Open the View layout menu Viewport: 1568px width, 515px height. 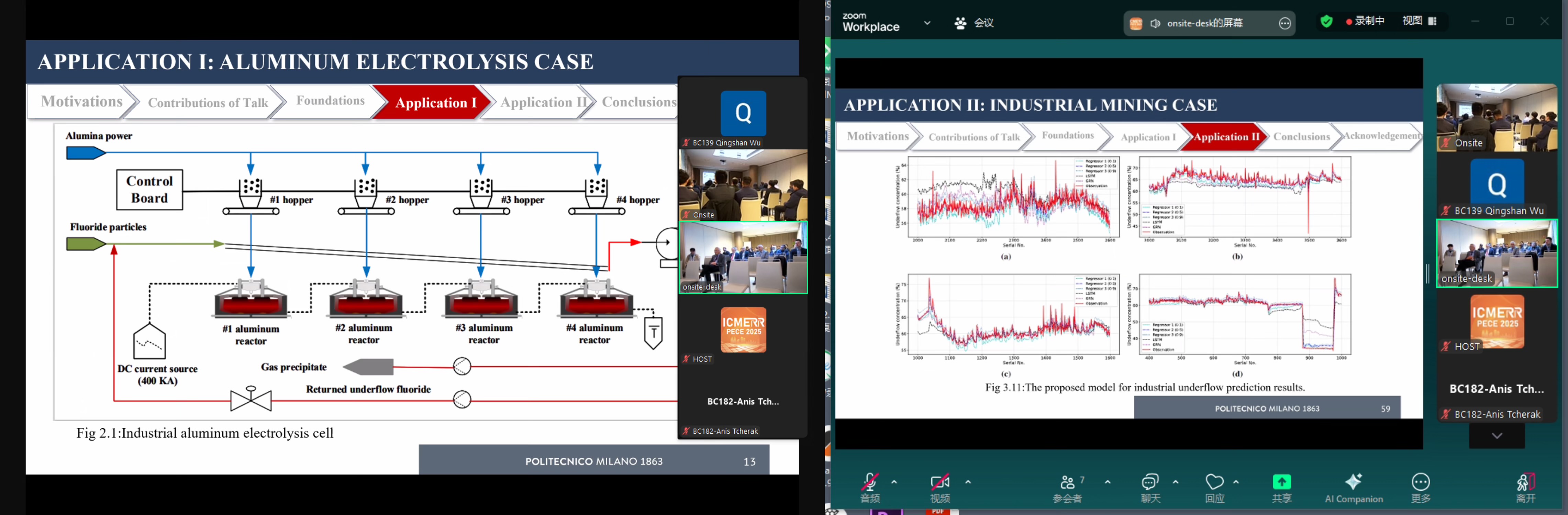pos(1419,21)
